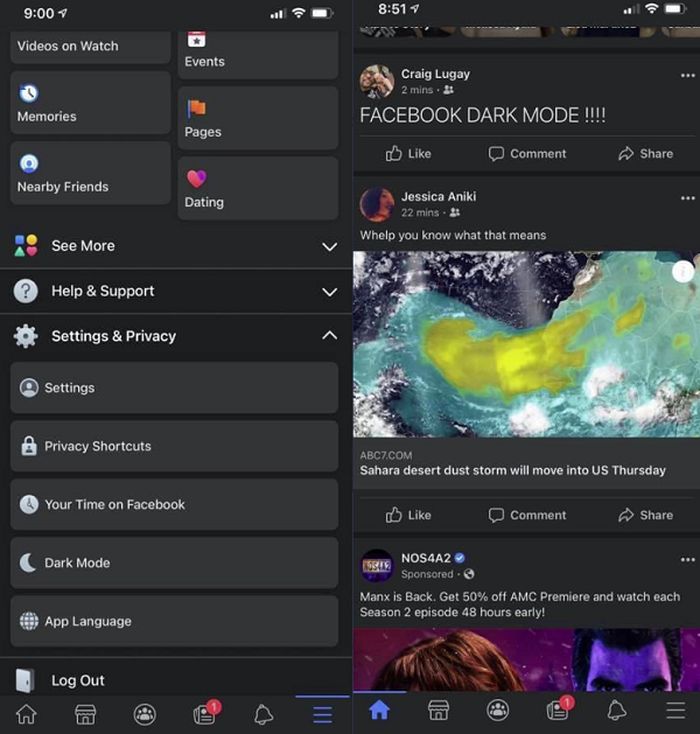Viewport: 700px width, 734px height.
Task: Expand Help & Support section
Action: 176,291
